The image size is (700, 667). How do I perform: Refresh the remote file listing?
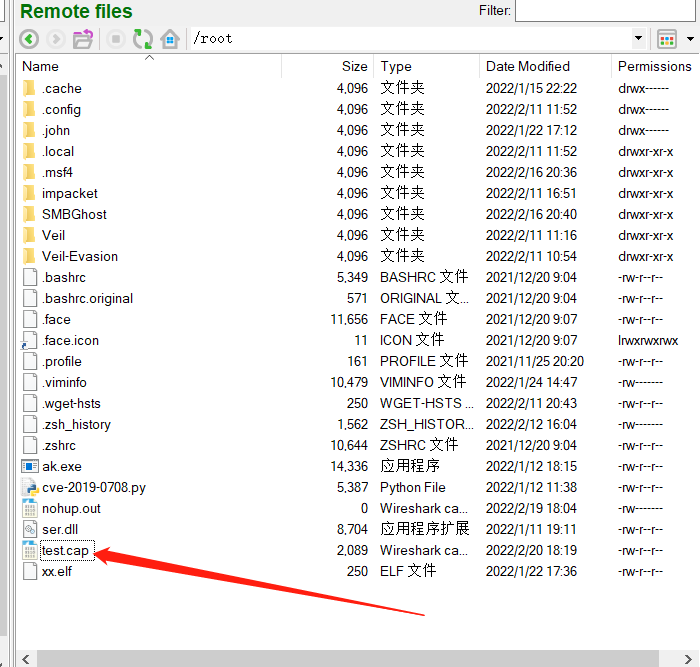(143, 39)
